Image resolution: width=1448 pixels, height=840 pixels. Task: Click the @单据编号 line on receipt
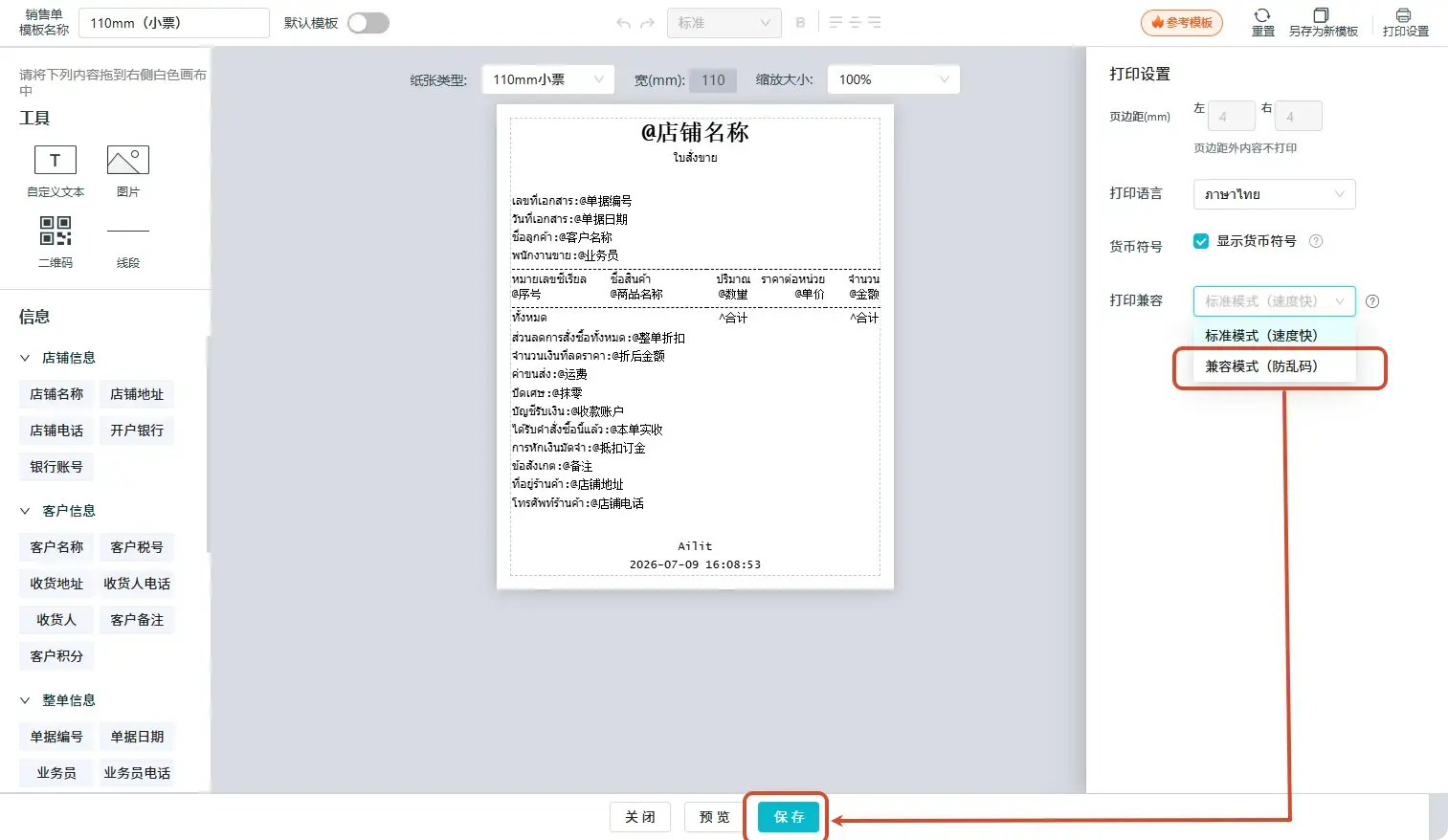pos(572,201)
